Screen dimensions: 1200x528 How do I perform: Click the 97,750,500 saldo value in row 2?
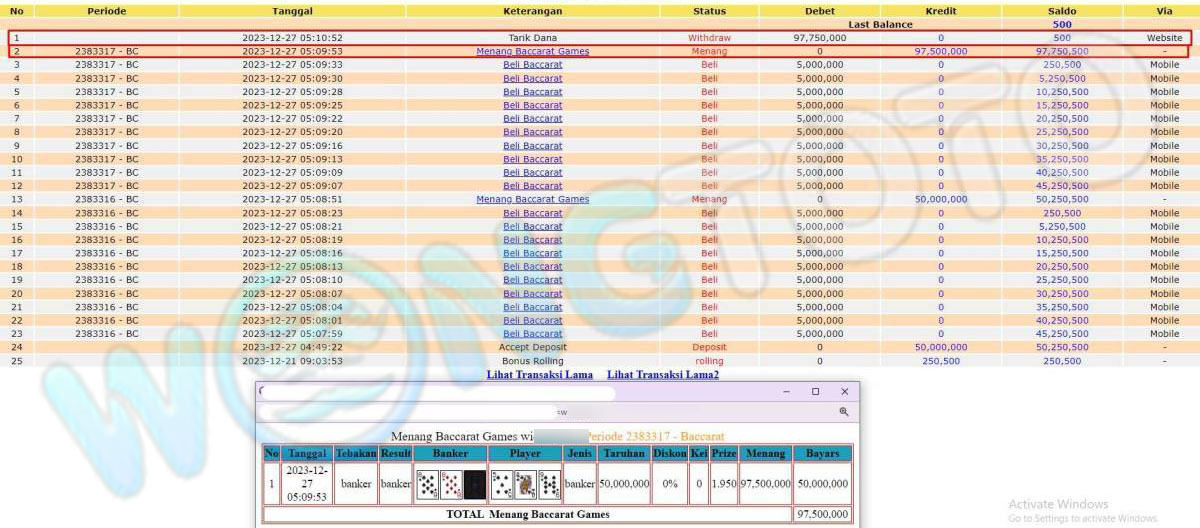coord(1061,51)
